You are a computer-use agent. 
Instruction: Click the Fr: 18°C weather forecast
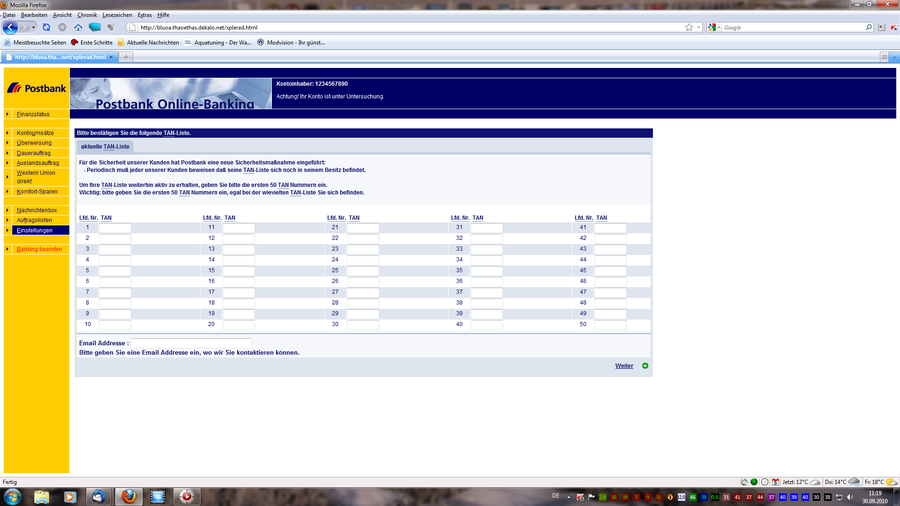click(880, 482)
